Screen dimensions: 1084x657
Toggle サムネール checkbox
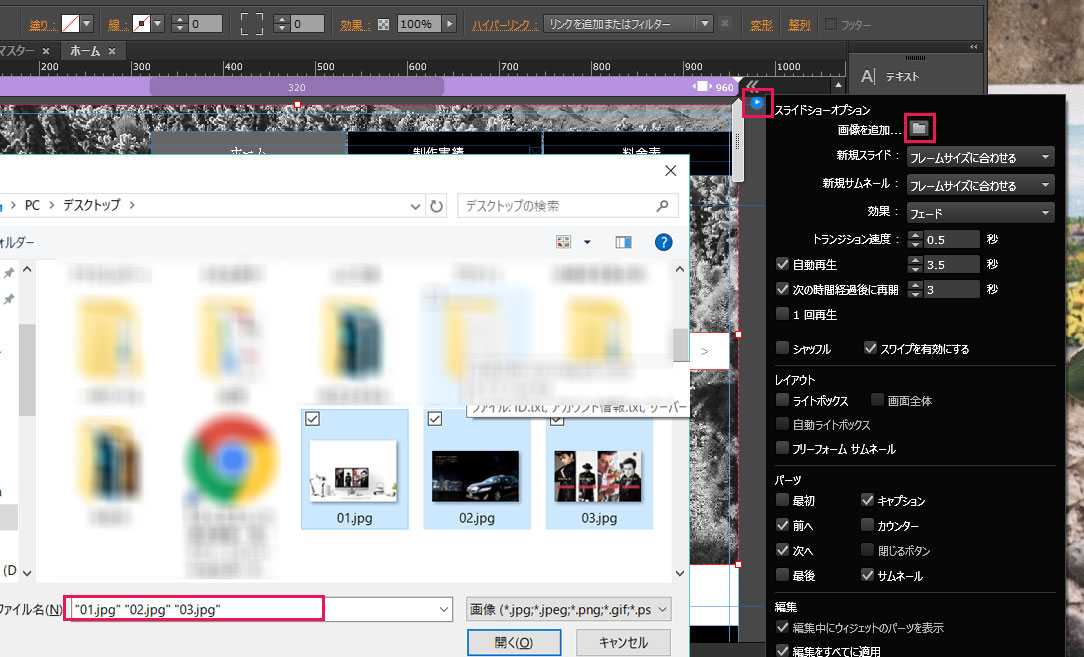pyautogui.click(x=868, y=575)
